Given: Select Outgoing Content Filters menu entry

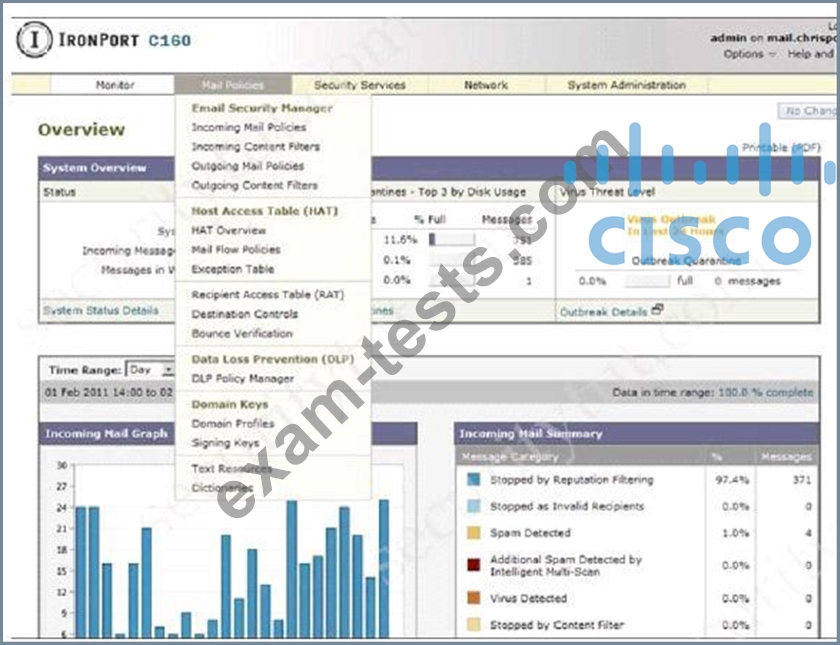Looking at the screenshot, I should (x=254, y=186).
